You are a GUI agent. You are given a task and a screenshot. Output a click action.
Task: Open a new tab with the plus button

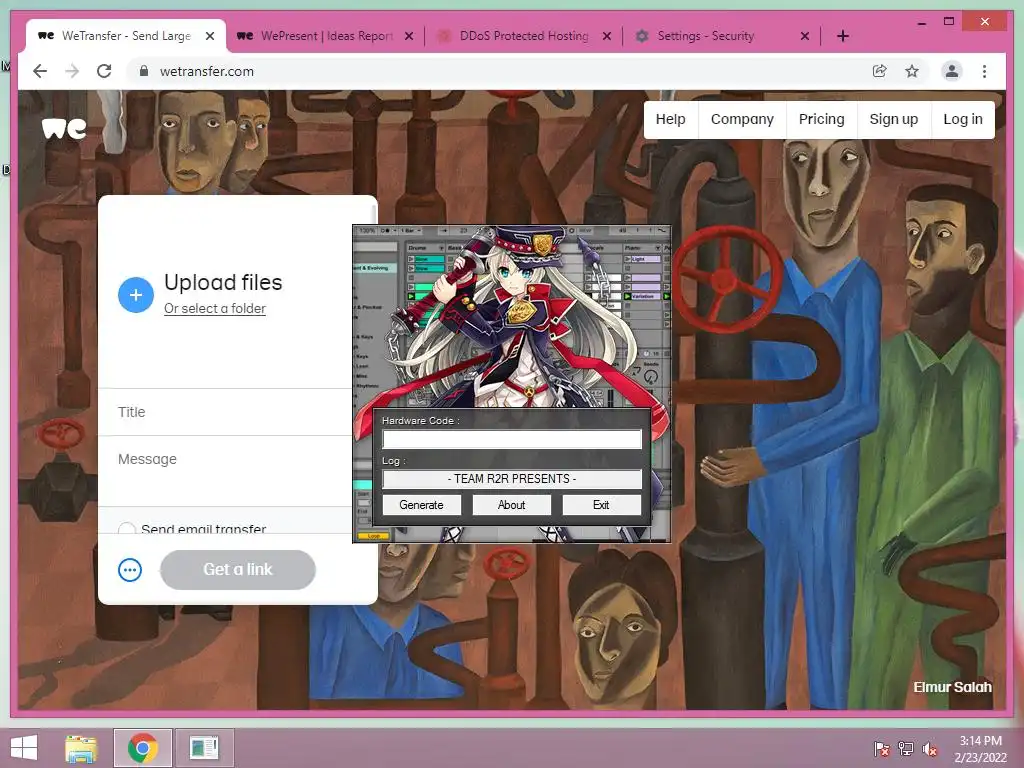point(842,36)
